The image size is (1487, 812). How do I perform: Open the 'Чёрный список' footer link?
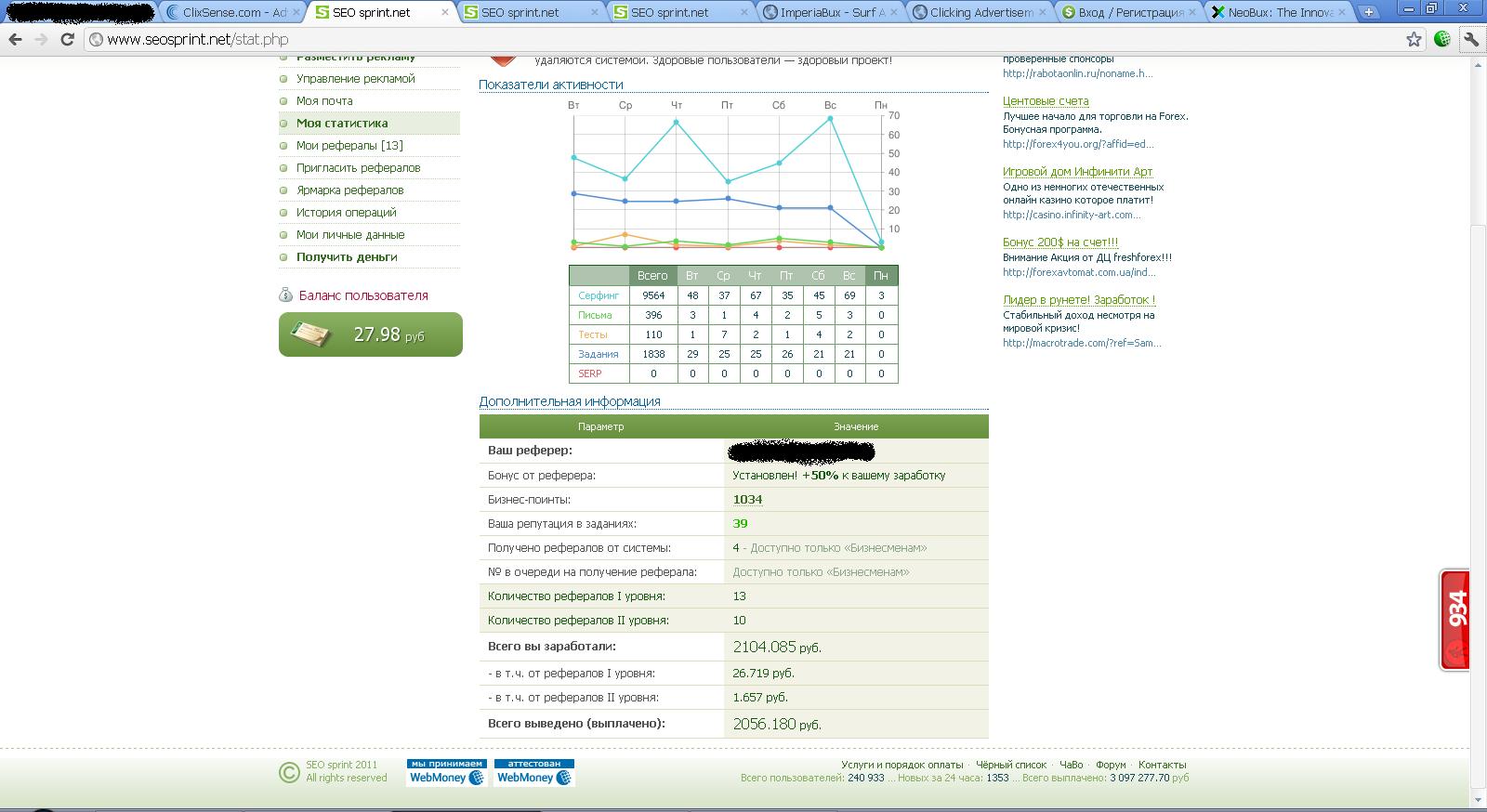pos(1011,765)
